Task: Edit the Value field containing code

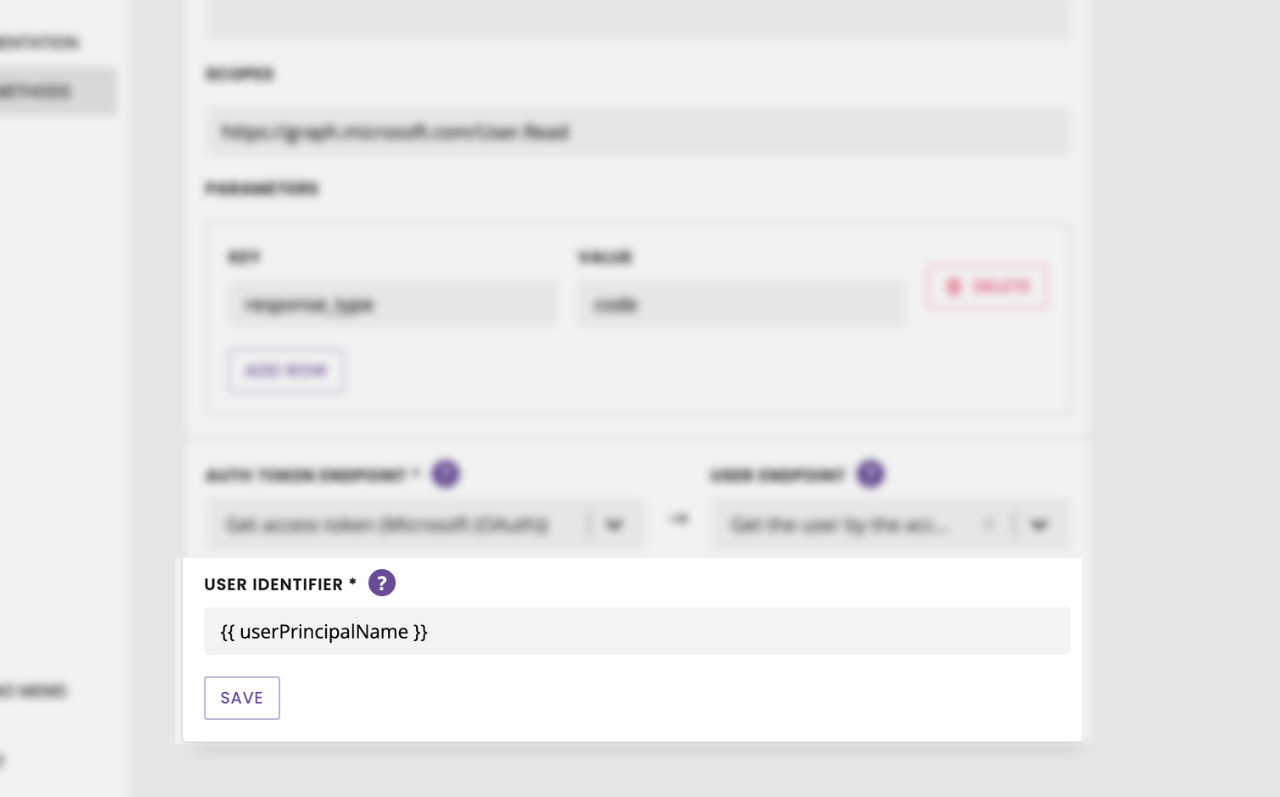Action: click(742, 304)
